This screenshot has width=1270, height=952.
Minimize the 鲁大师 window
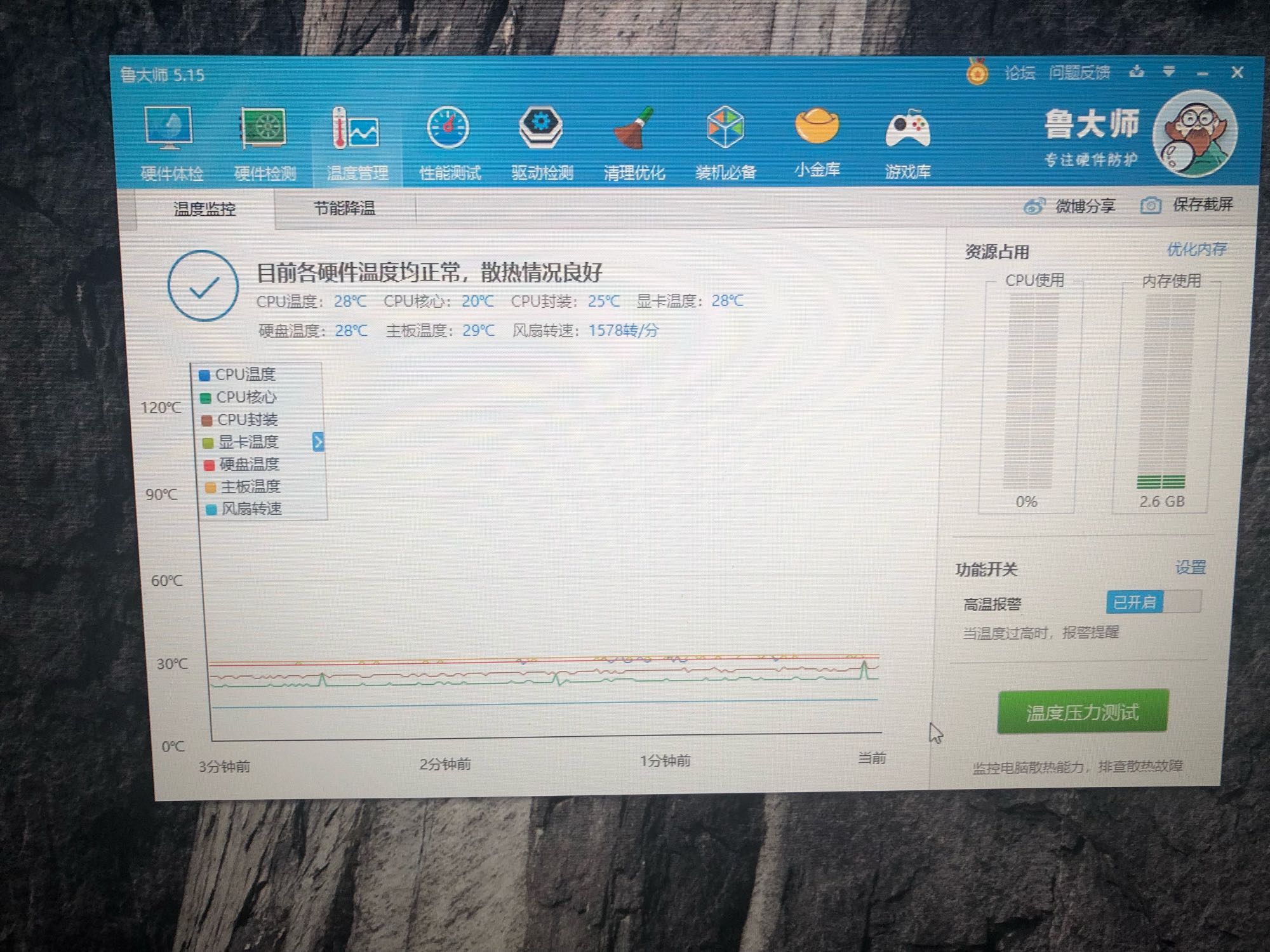(1202, 73)
